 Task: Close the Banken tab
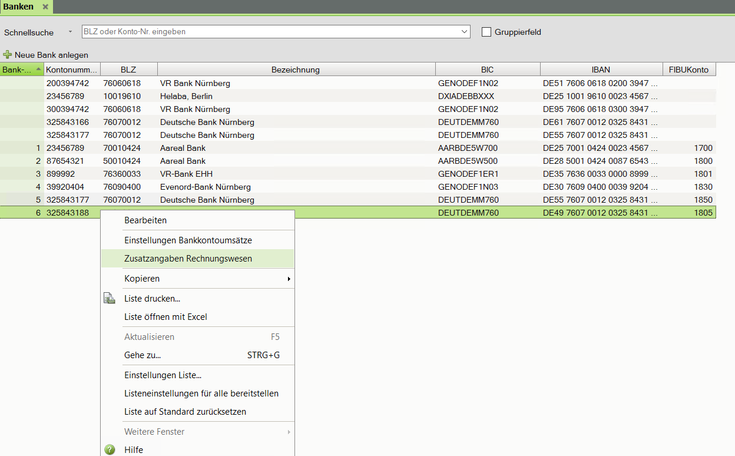(45, 7)
